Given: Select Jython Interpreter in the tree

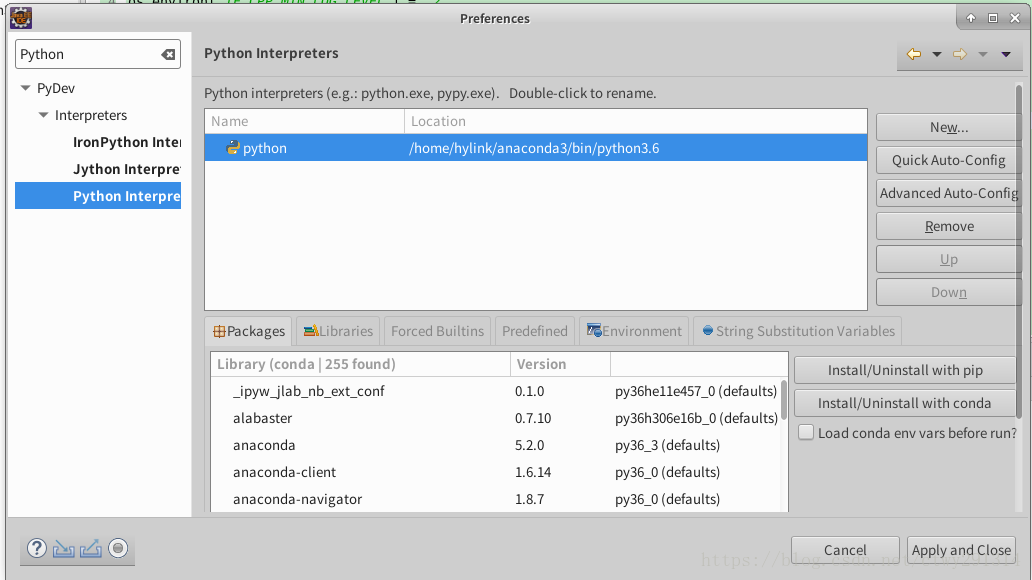Looking at the screenshot, I should click(127, 169).
